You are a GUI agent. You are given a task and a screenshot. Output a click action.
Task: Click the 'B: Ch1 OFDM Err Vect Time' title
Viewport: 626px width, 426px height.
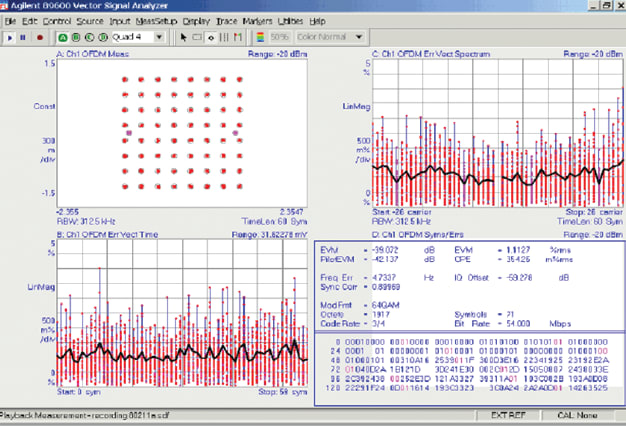(107, 234)
